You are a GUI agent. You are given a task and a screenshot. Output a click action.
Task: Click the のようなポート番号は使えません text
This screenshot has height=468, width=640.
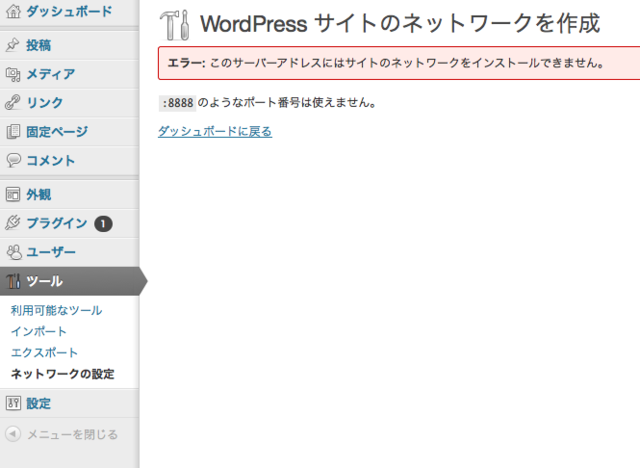[287, 102]
